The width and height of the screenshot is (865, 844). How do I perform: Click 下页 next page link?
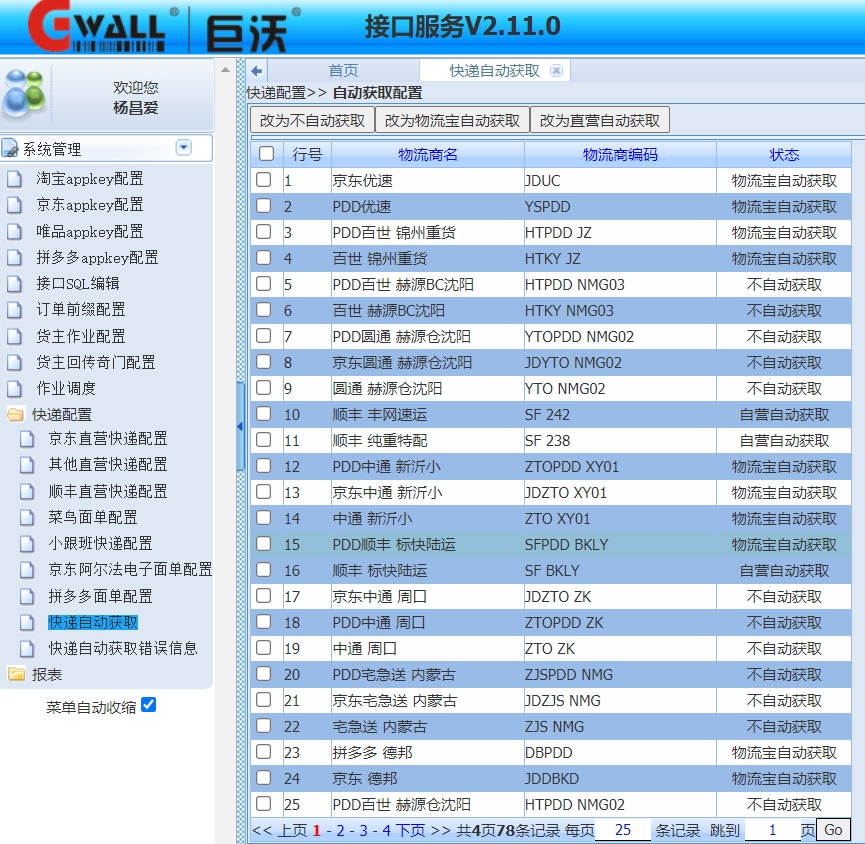tap(411, 830)
